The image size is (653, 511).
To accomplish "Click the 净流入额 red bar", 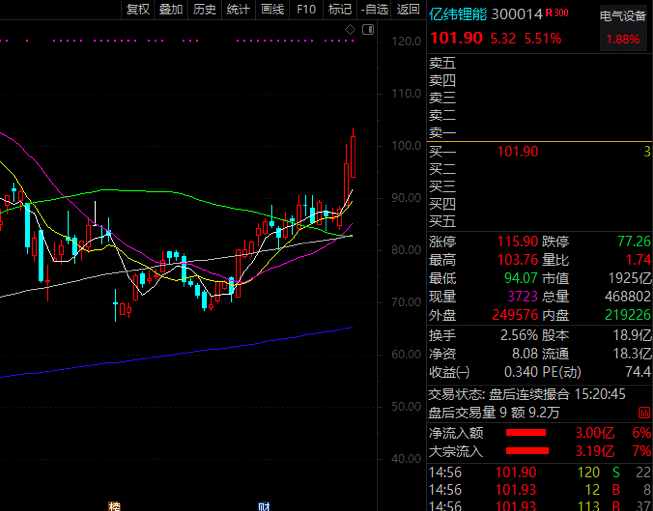I will pos(526,433).
